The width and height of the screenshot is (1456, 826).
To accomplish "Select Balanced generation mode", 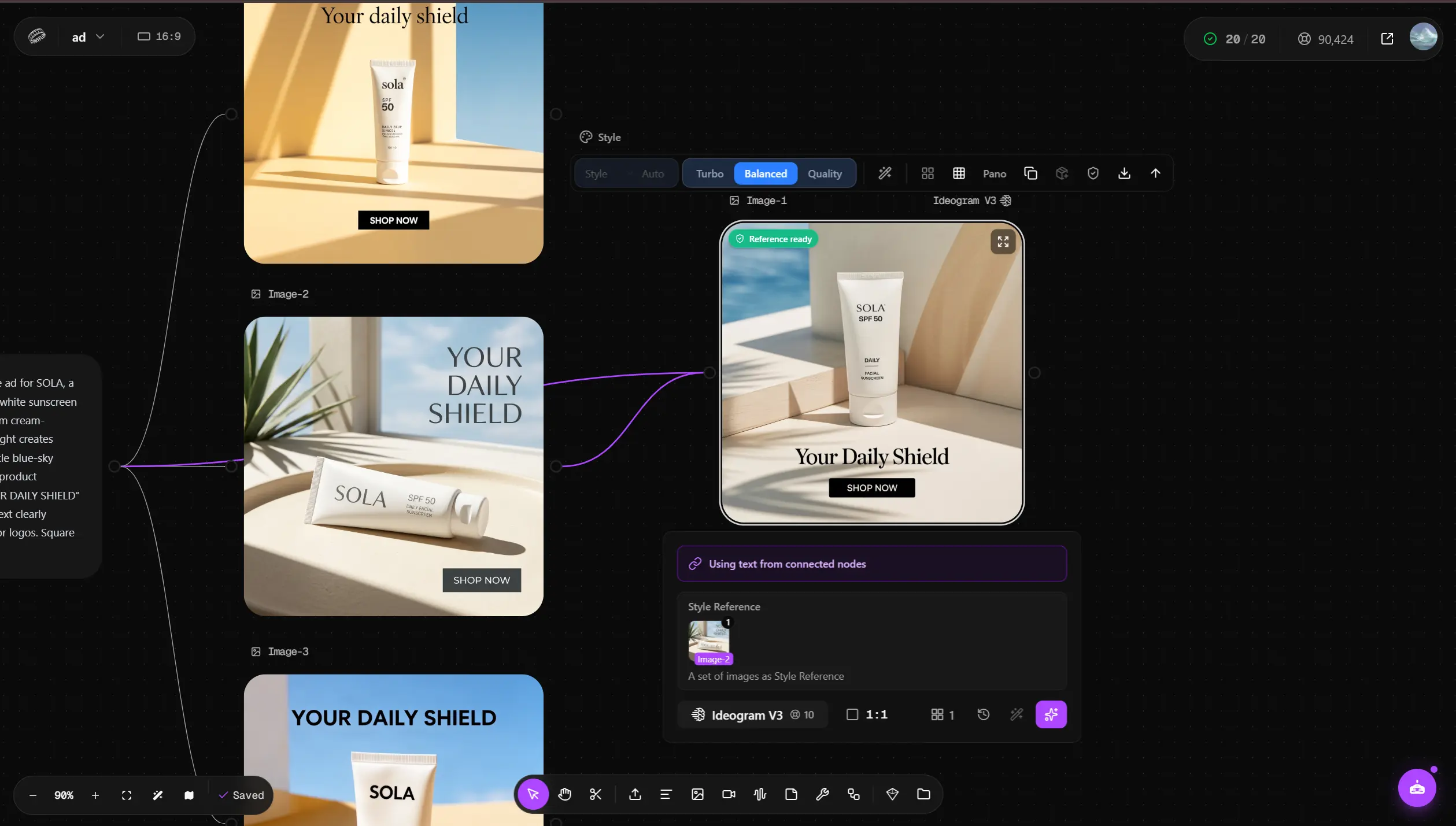I will 766,173.
